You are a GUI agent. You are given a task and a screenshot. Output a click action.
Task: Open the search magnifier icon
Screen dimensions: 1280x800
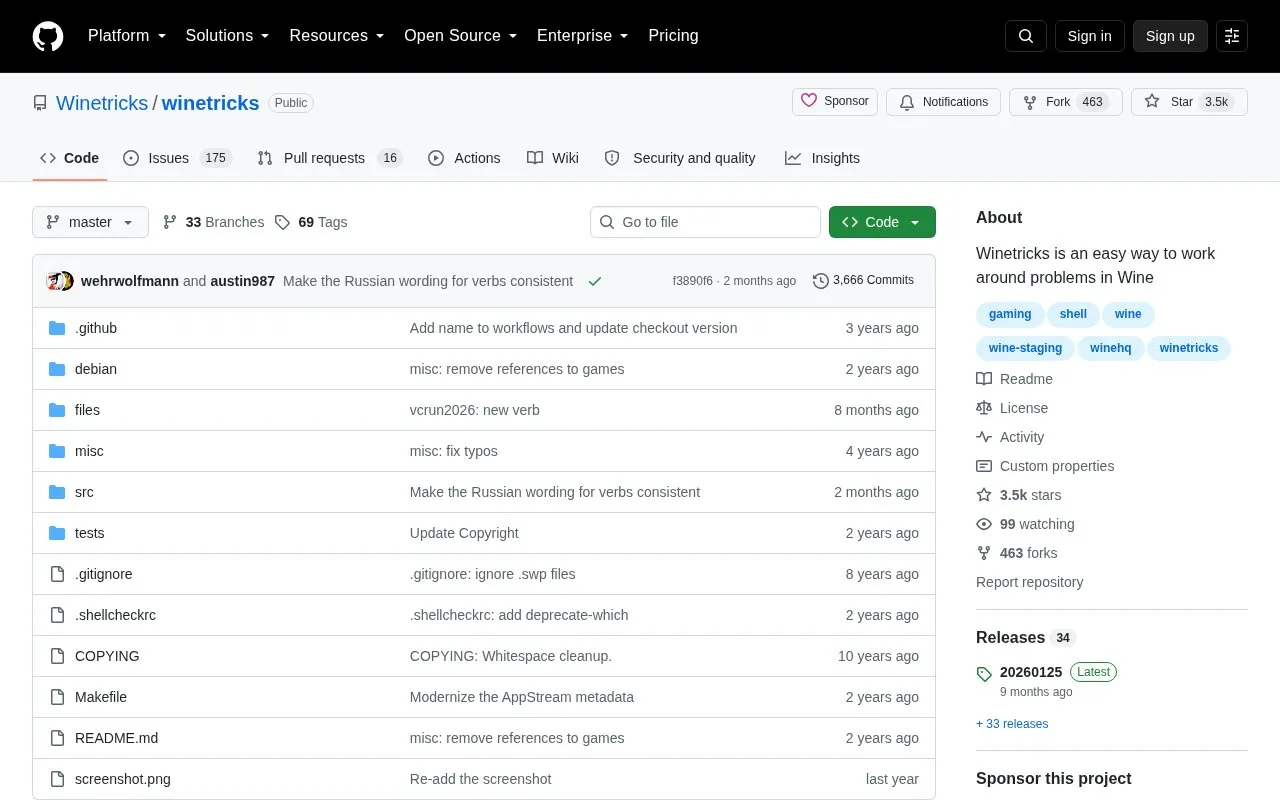tap(1026, 36)
